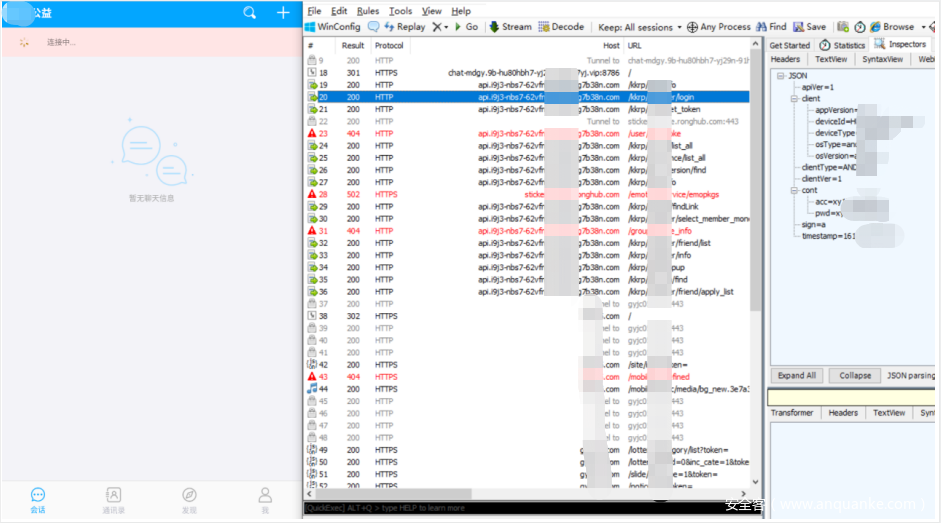Open the 我 profile icon
Screen dimensions: 941x523
pyautogui.click(x=265, y=495)
